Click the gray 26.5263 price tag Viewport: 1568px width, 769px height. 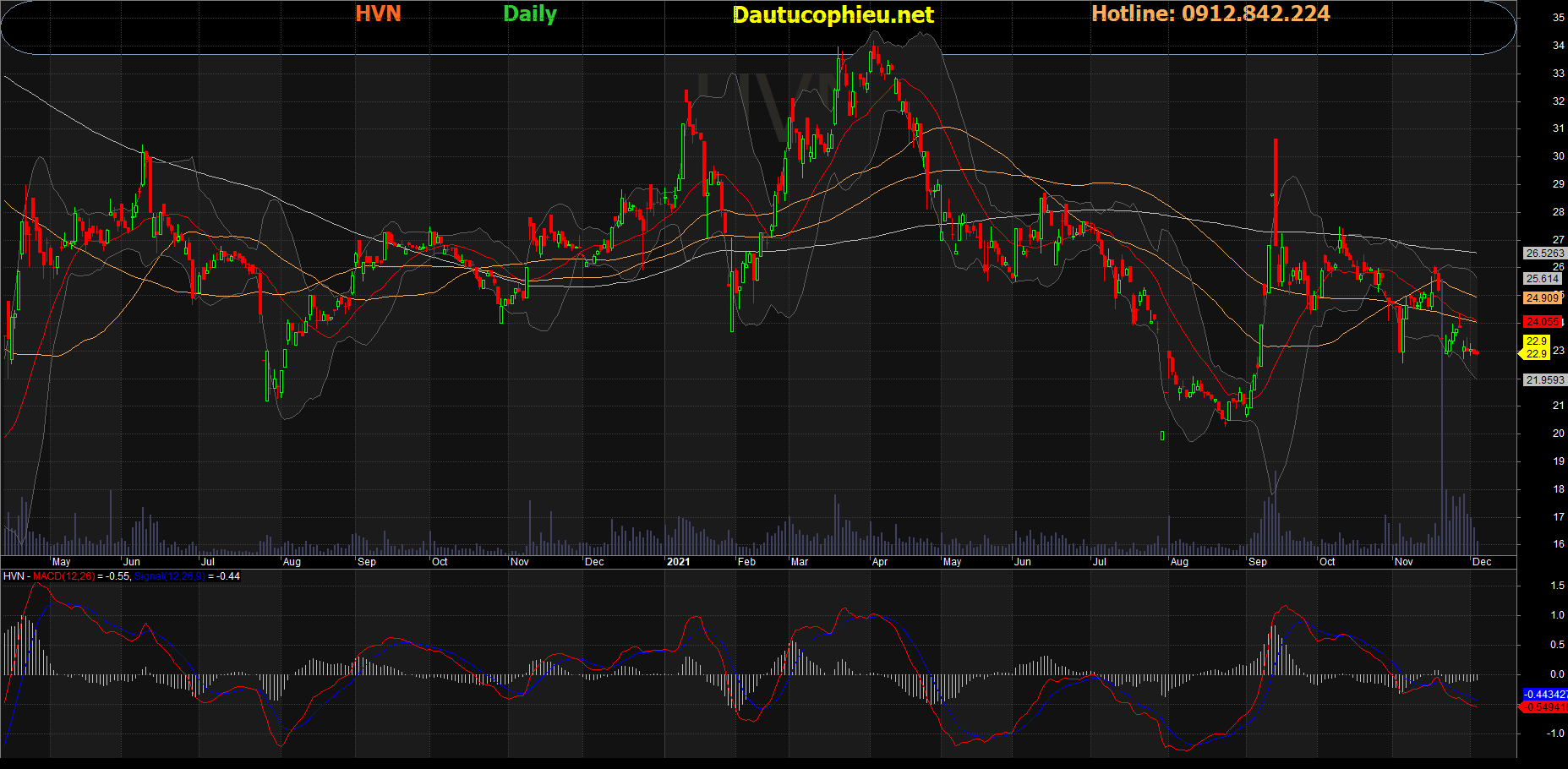point(1544,254)
